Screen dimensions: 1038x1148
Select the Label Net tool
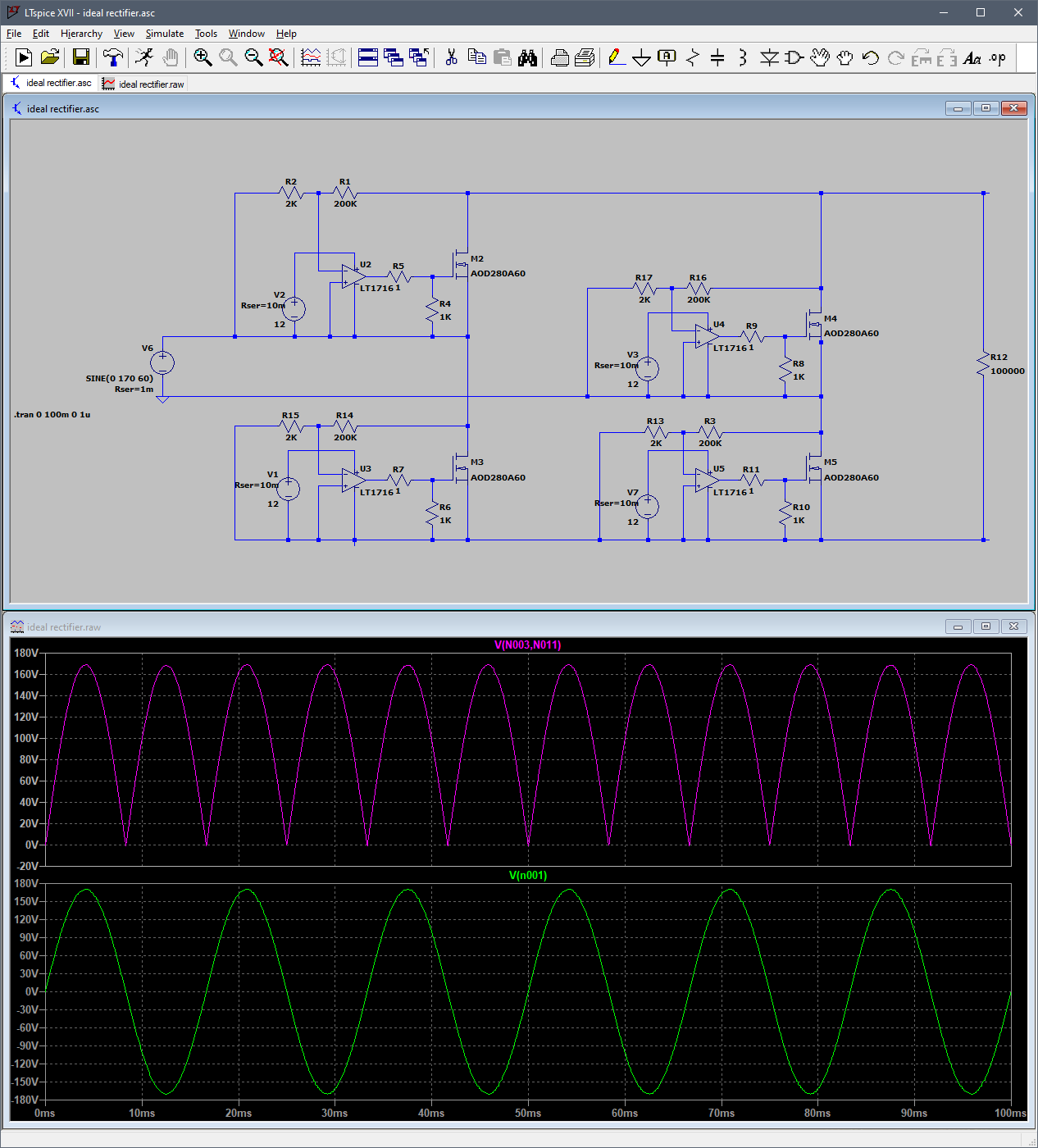point(667,57)
